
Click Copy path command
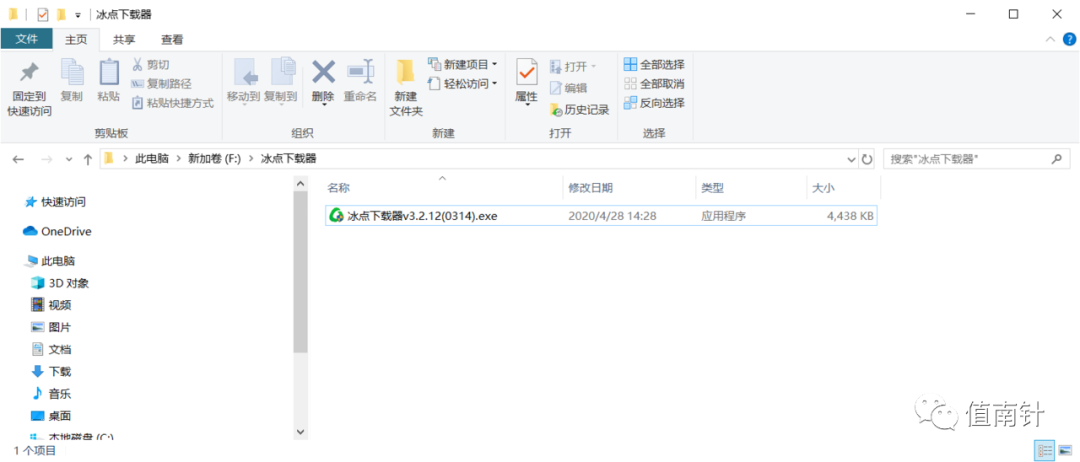[x=161, y=84]
